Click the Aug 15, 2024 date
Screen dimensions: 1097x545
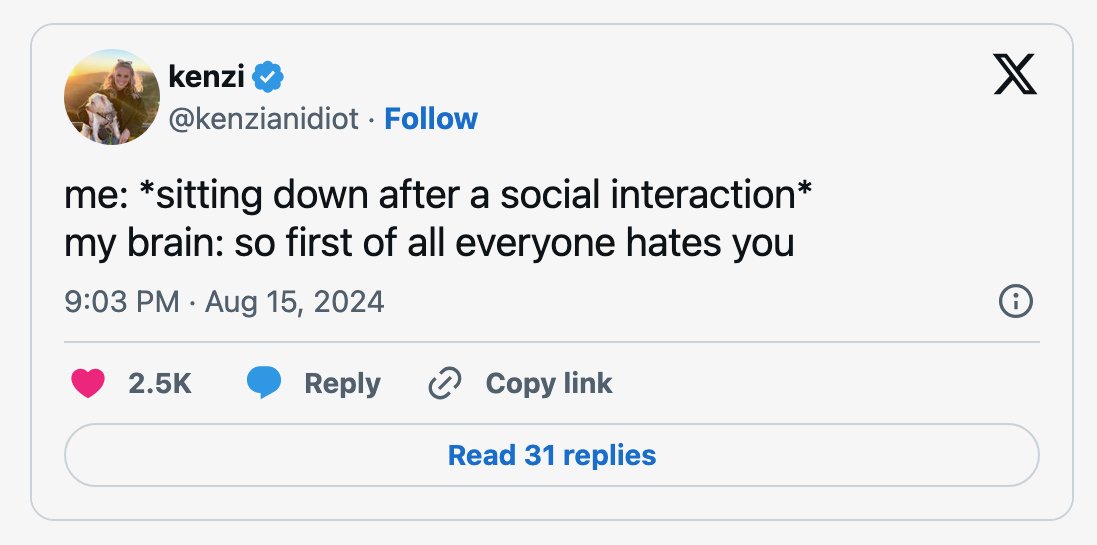pos(295,302)
